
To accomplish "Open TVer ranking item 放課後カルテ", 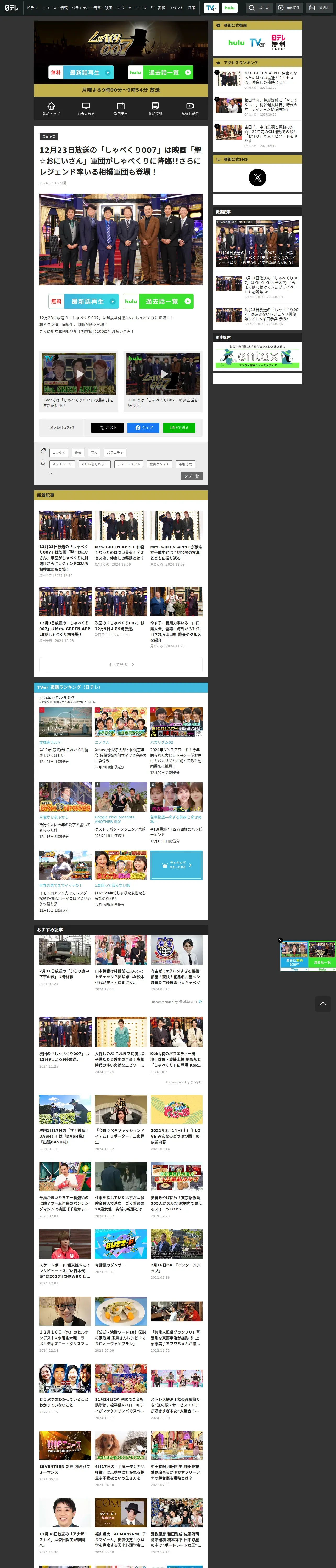I will tap(65, 736).
